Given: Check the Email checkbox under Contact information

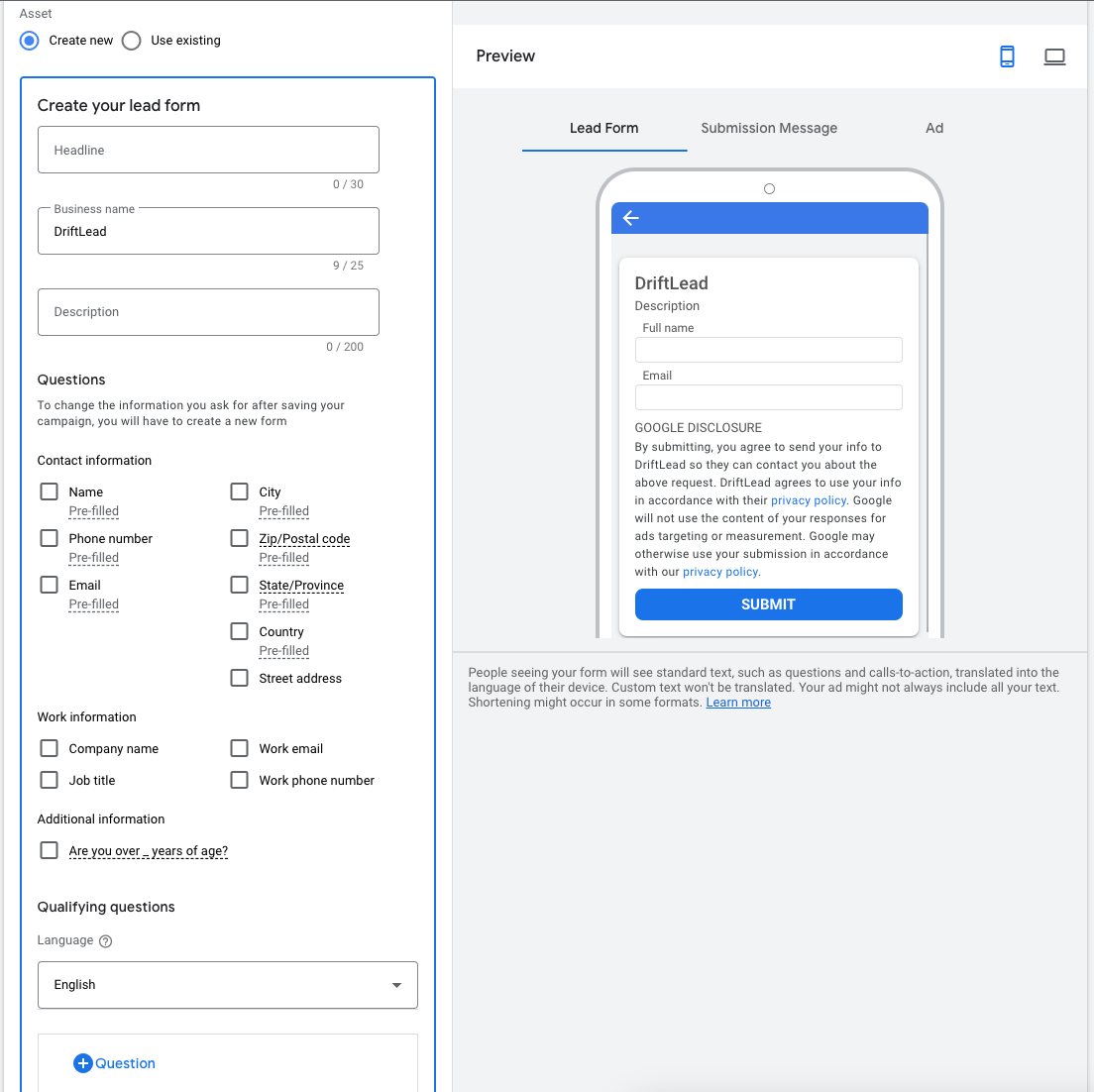Looking at the screenshot, I should coord(49,584).
